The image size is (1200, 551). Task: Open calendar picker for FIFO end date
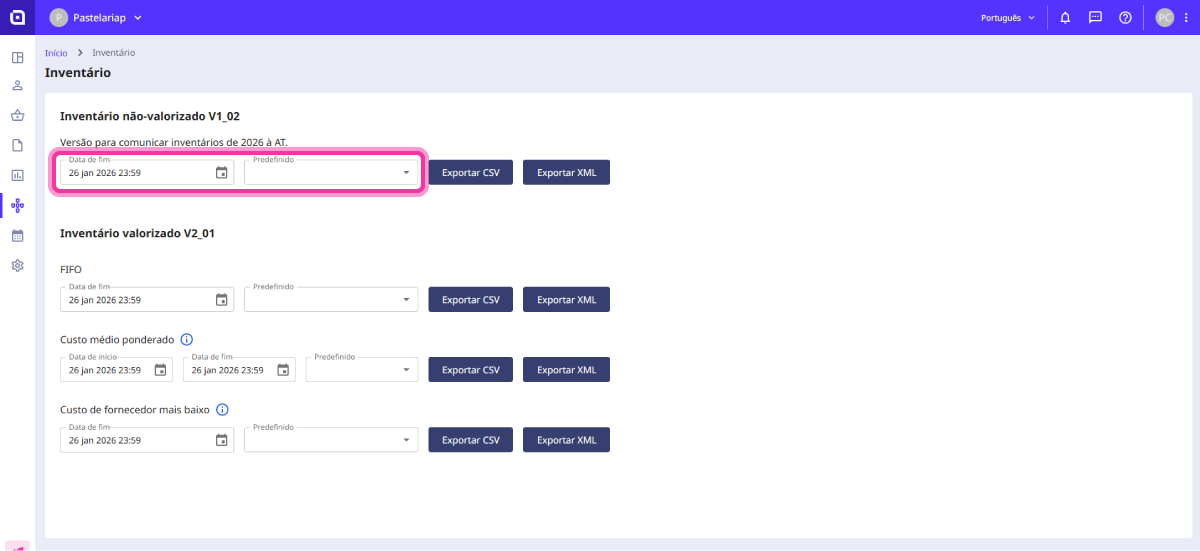click(222, 300)
